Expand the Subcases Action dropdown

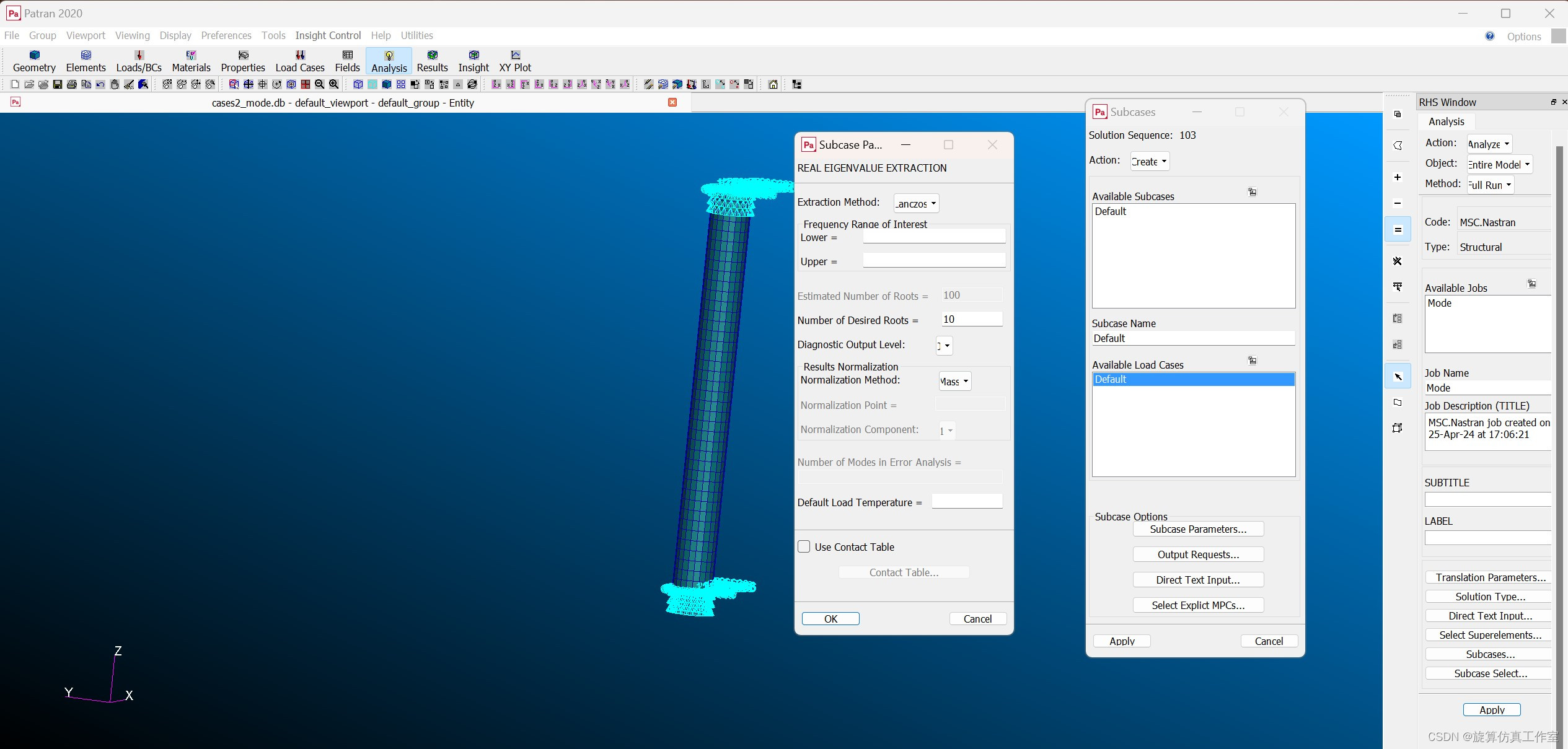pos(1149,161)
